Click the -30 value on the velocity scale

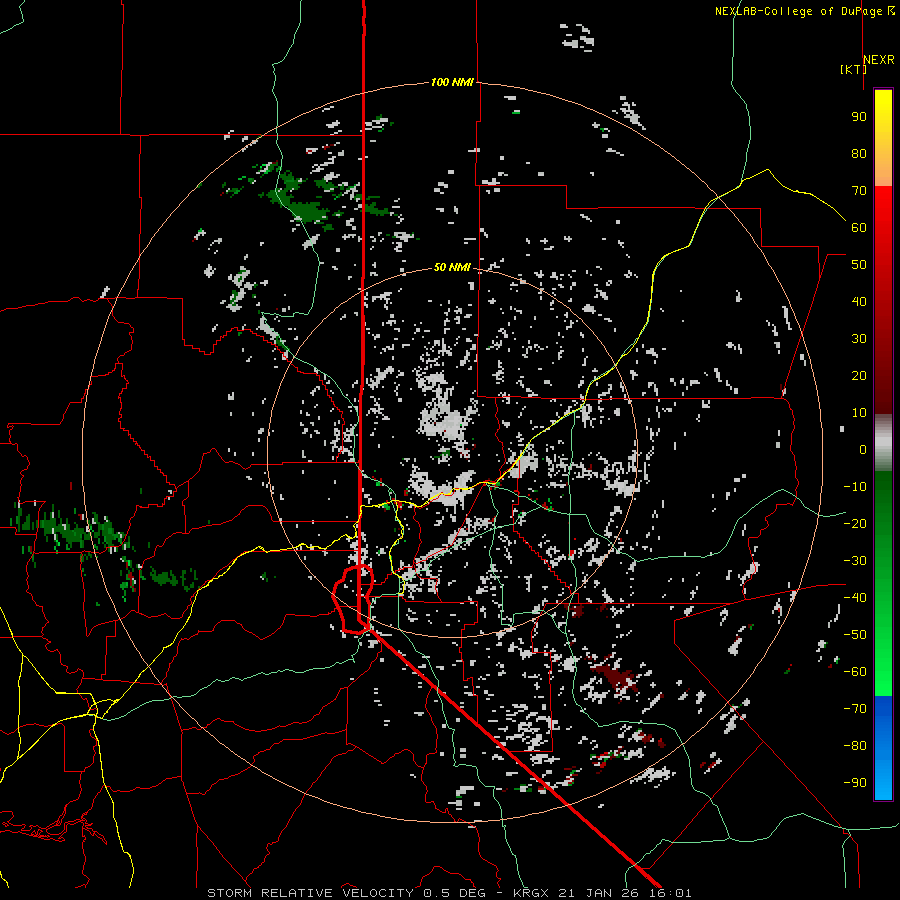855,561
